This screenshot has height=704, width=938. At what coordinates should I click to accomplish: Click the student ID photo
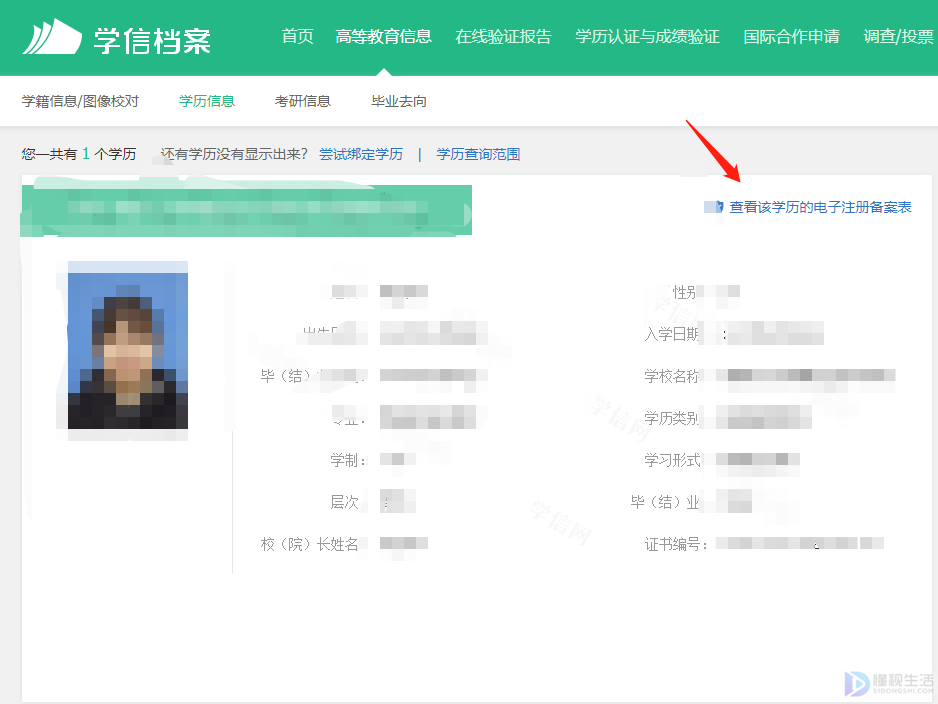tap(128, 345)
